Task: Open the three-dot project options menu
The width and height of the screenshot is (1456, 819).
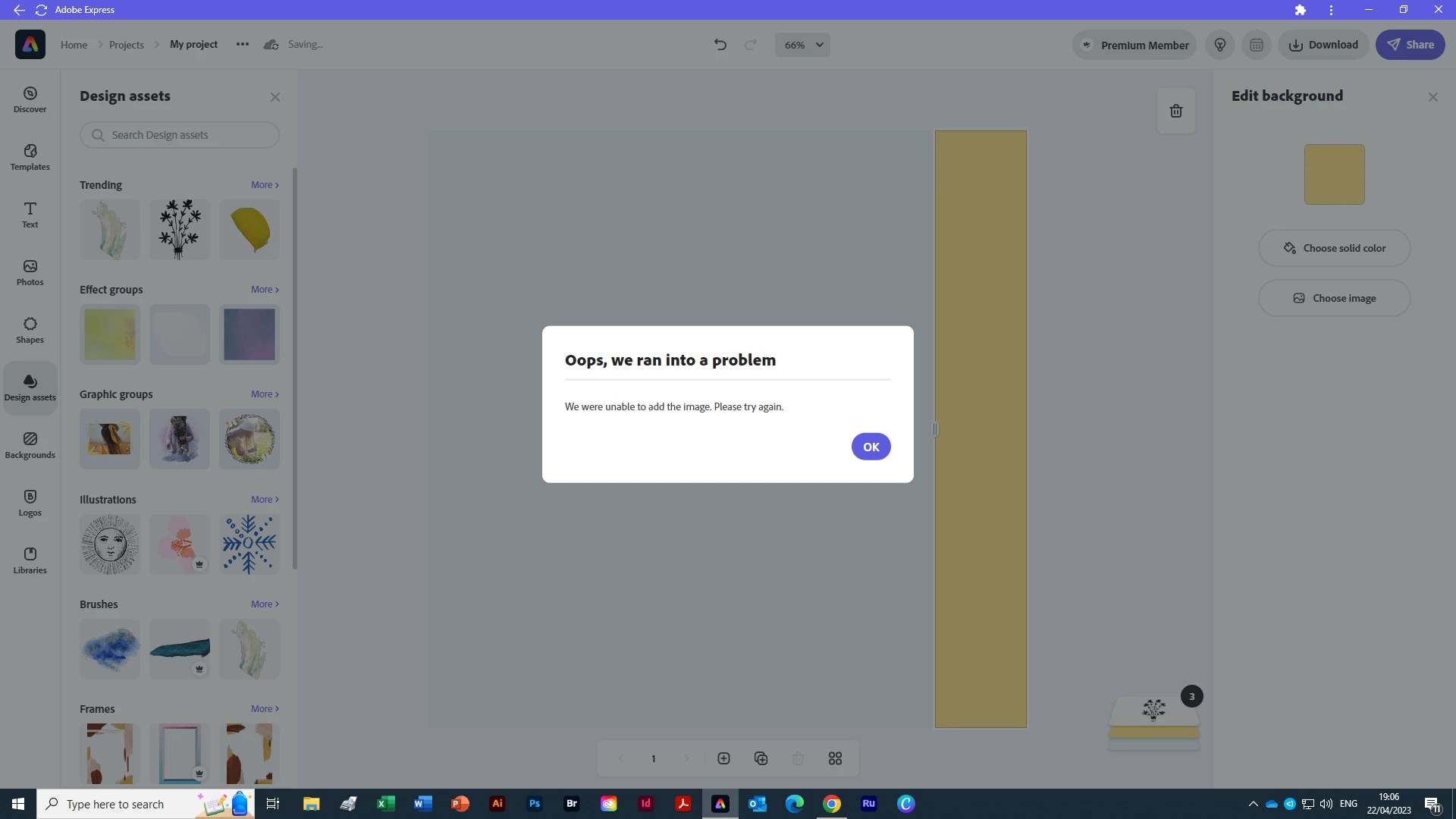Action: pyautogui.click(x=242, y=45)
